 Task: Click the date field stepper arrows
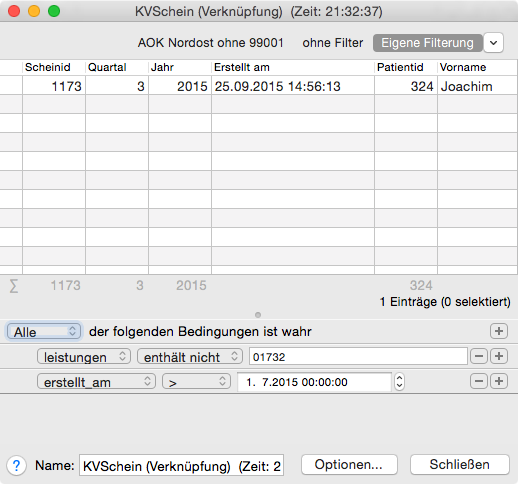click(399, 382)
